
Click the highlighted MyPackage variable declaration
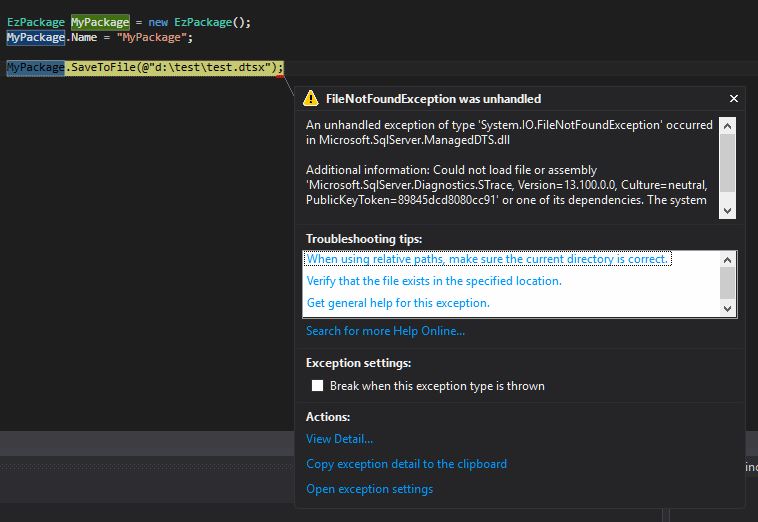click(100, 22)
